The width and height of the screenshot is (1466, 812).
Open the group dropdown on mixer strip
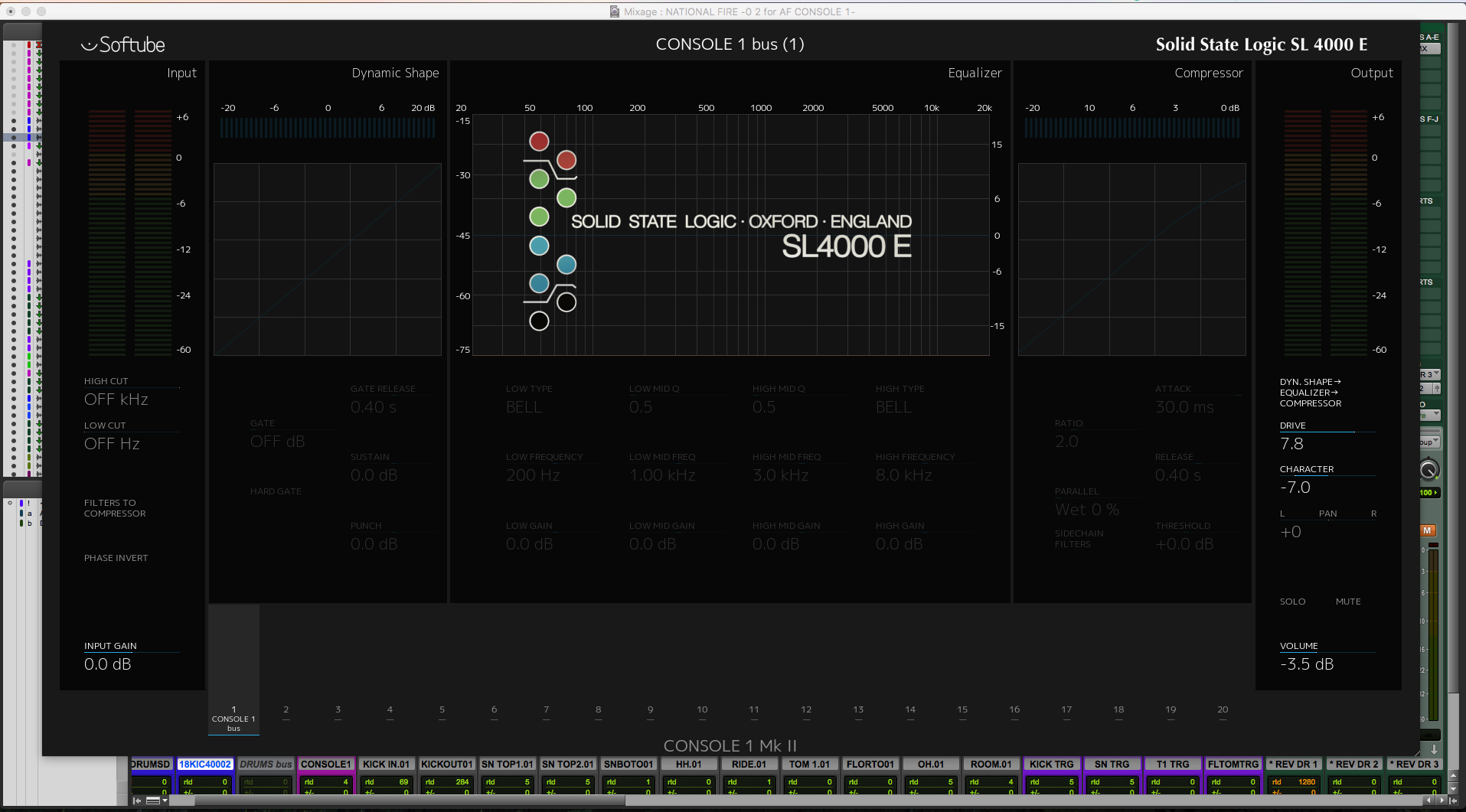1430,442
